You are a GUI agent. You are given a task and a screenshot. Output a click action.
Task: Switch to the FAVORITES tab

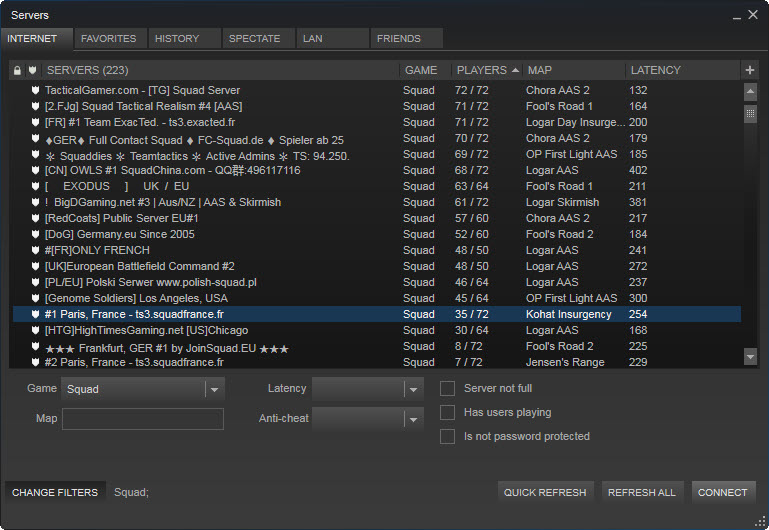click(110, 38)
